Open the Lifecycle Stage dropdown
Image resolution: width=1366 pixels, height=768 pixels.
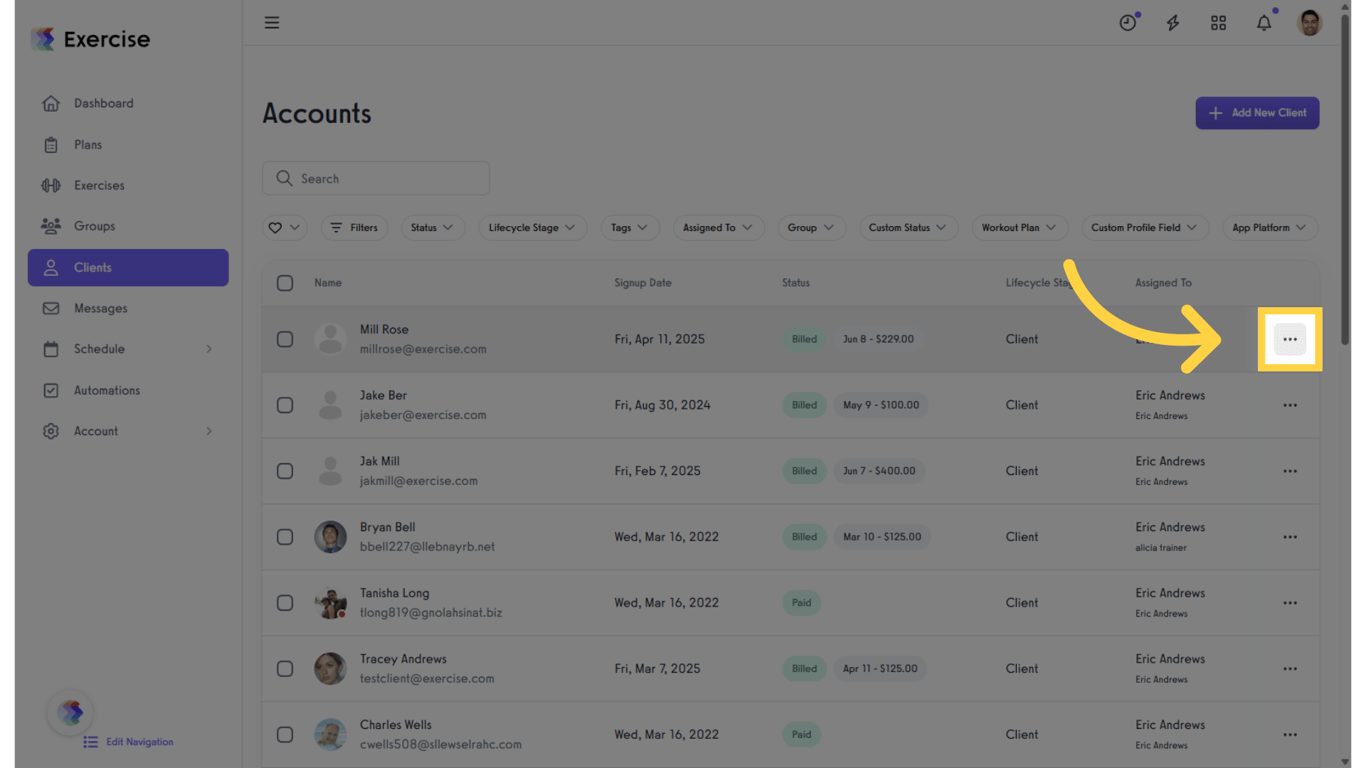tap(532, 228)
